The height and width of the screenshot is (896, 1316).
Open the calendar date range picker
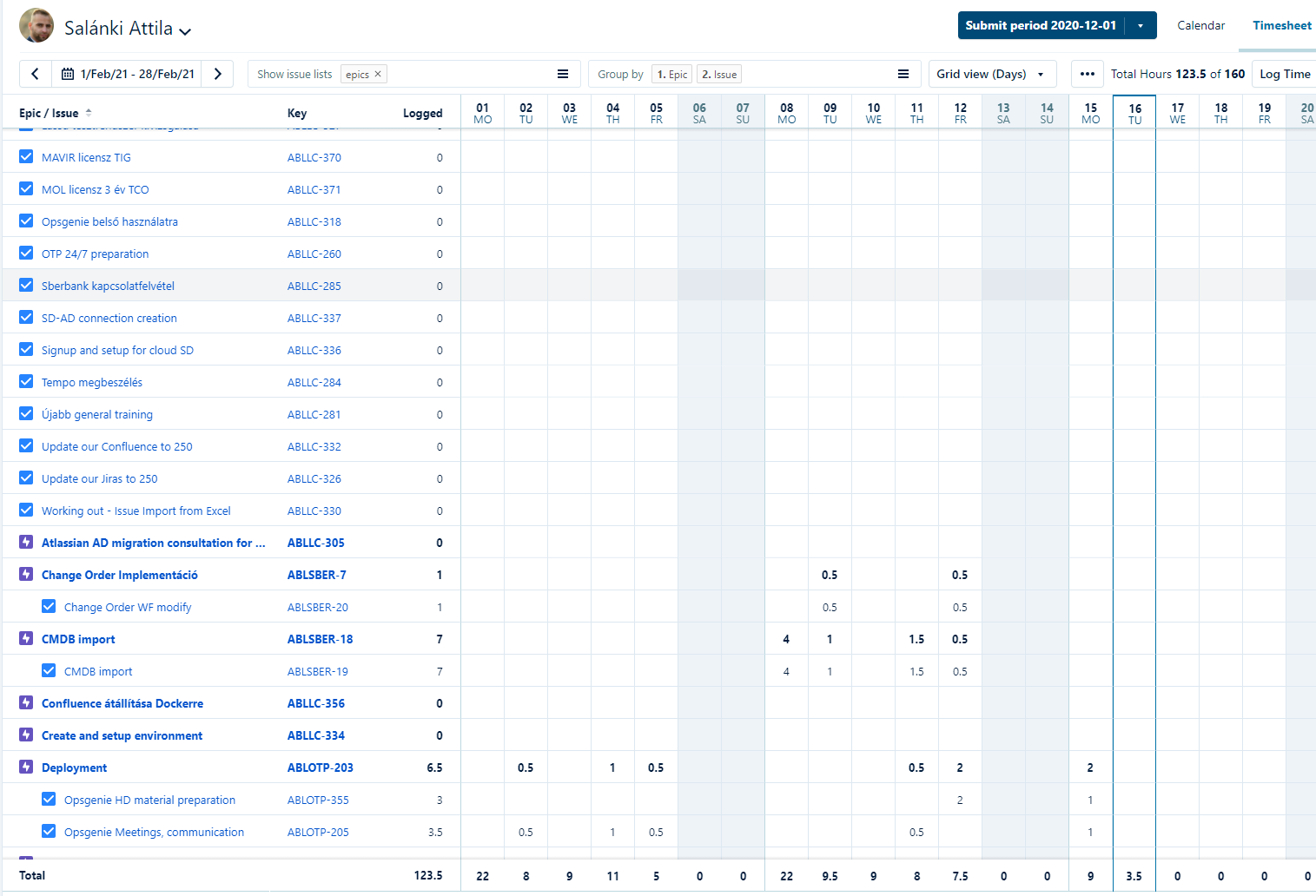tap(128, 74)
